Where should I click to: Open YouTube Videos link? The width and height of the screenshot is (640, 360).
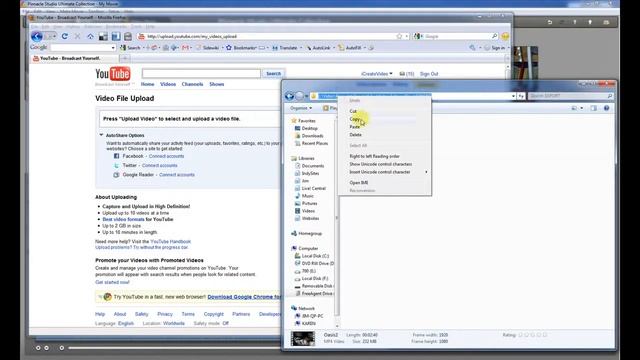(168, 84)
